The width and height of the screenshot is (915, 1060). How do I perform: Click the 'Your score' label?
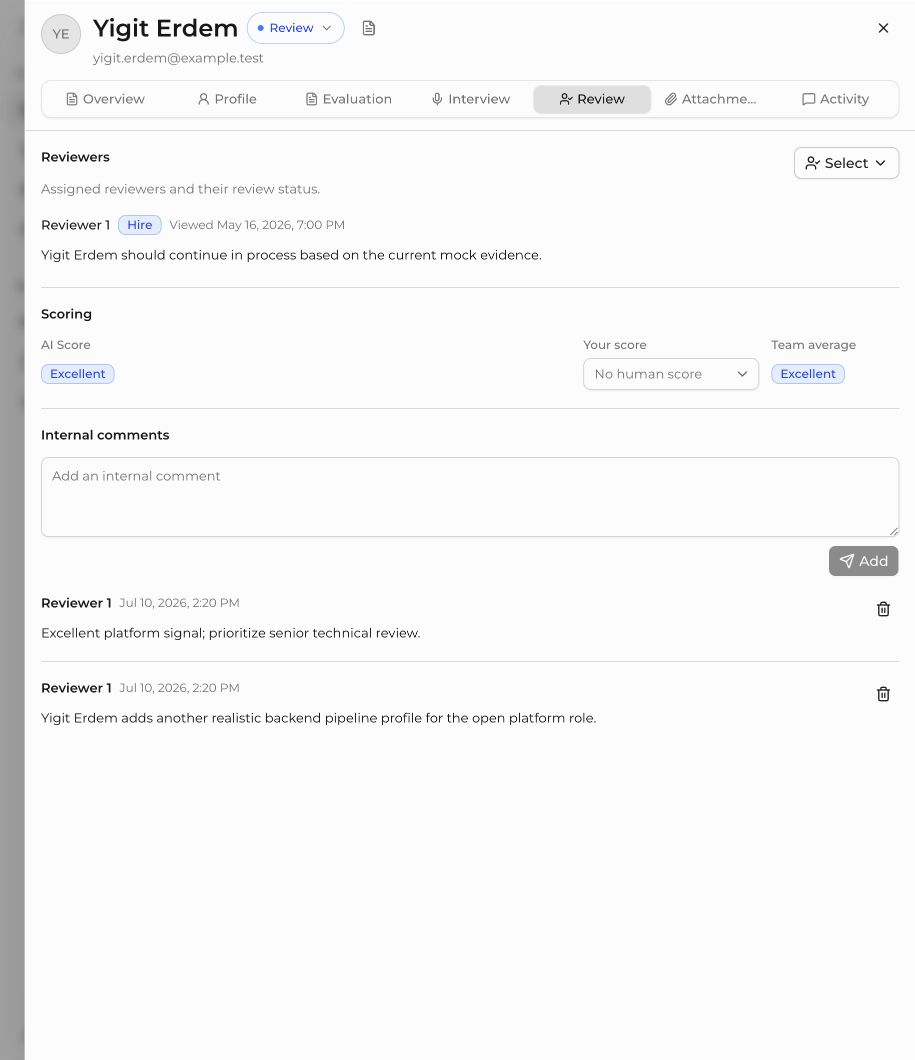(615, 345)
